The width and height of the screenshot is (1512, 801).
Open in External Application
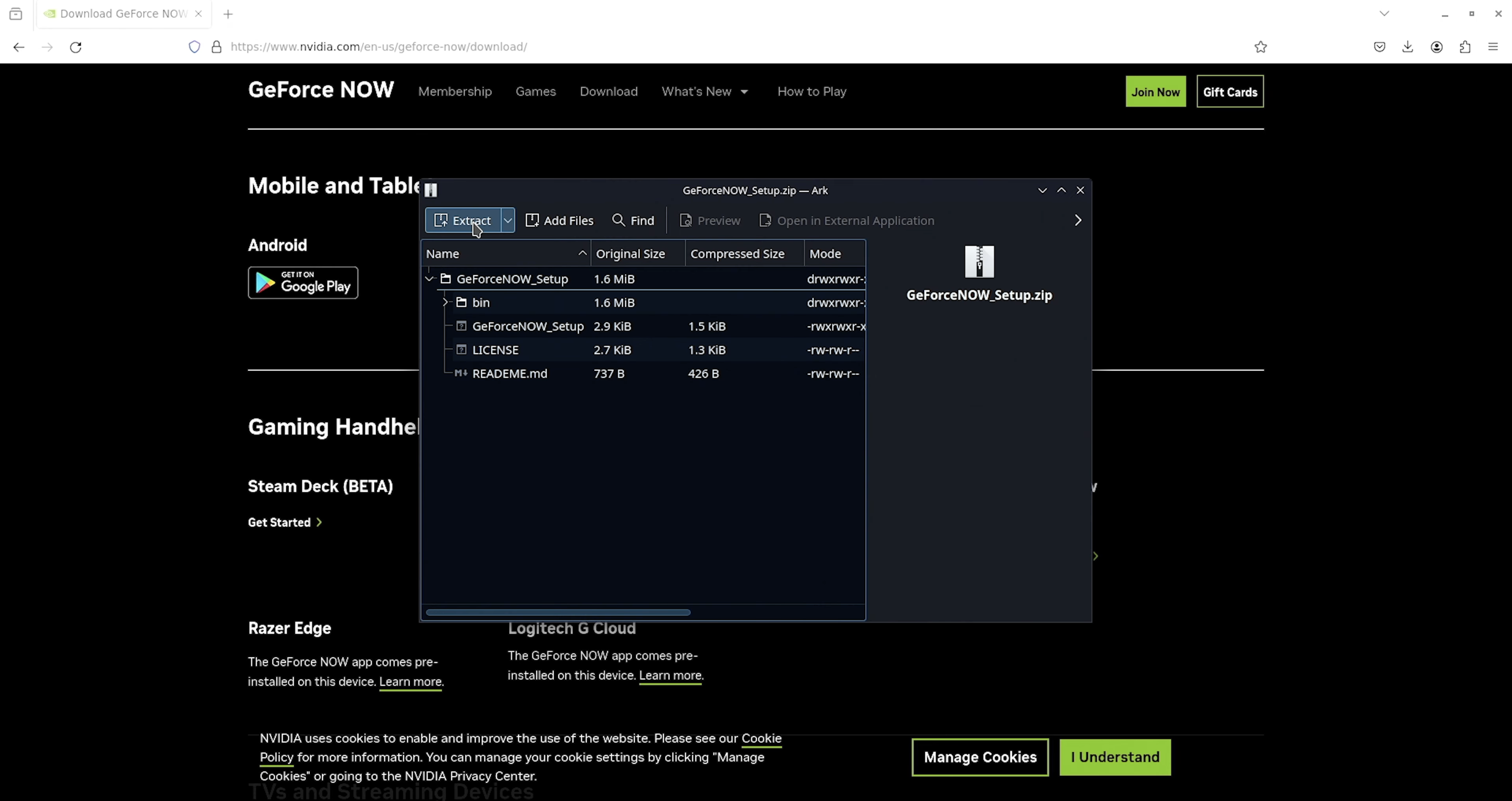point(846,220)
